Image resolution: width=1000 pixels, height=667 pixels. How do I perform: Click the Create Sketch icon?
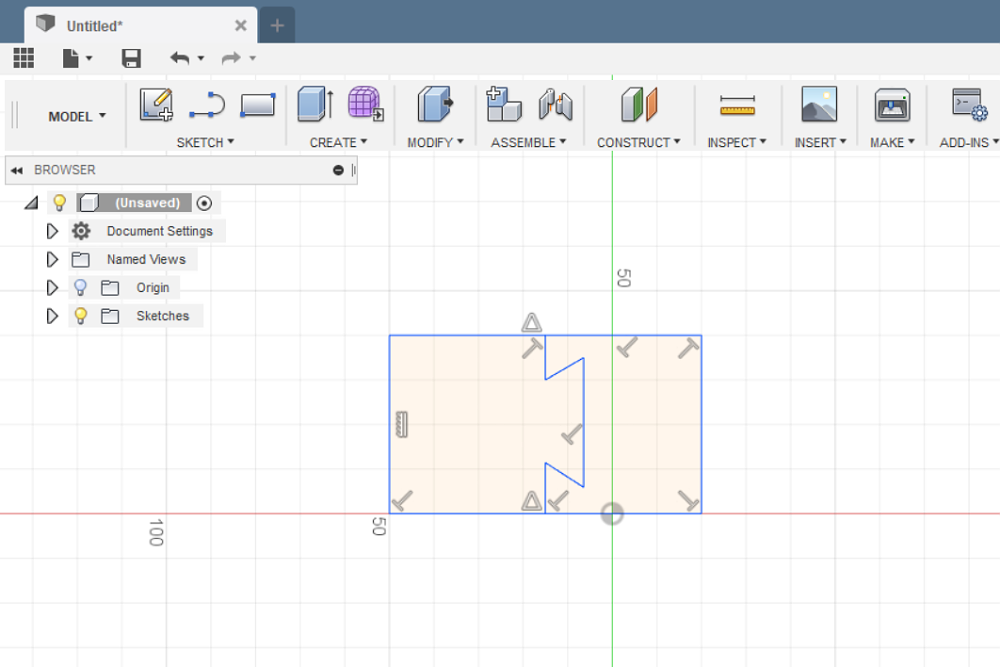click(156, 105)
